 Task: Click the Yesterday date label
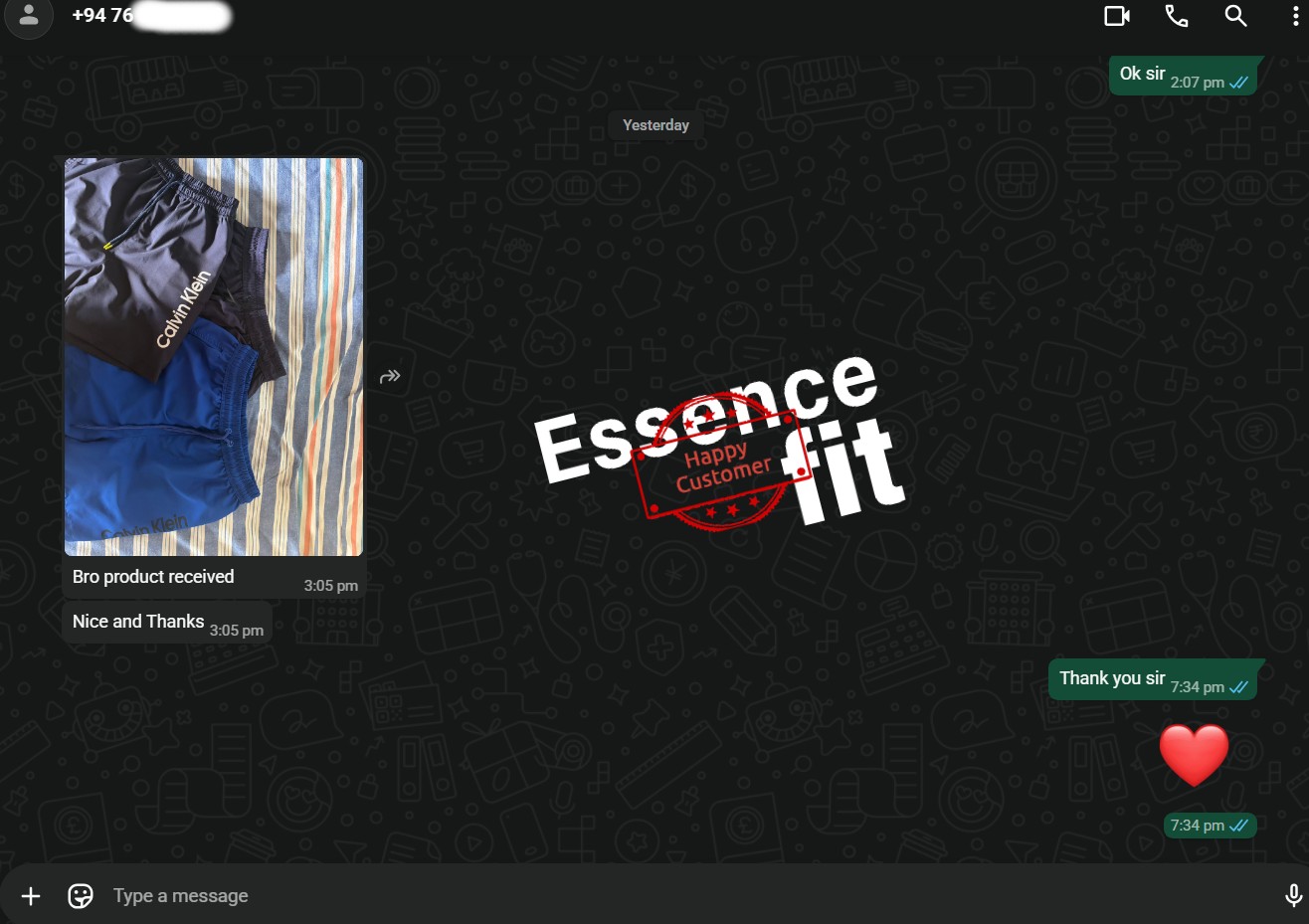(x=655, y=125)
